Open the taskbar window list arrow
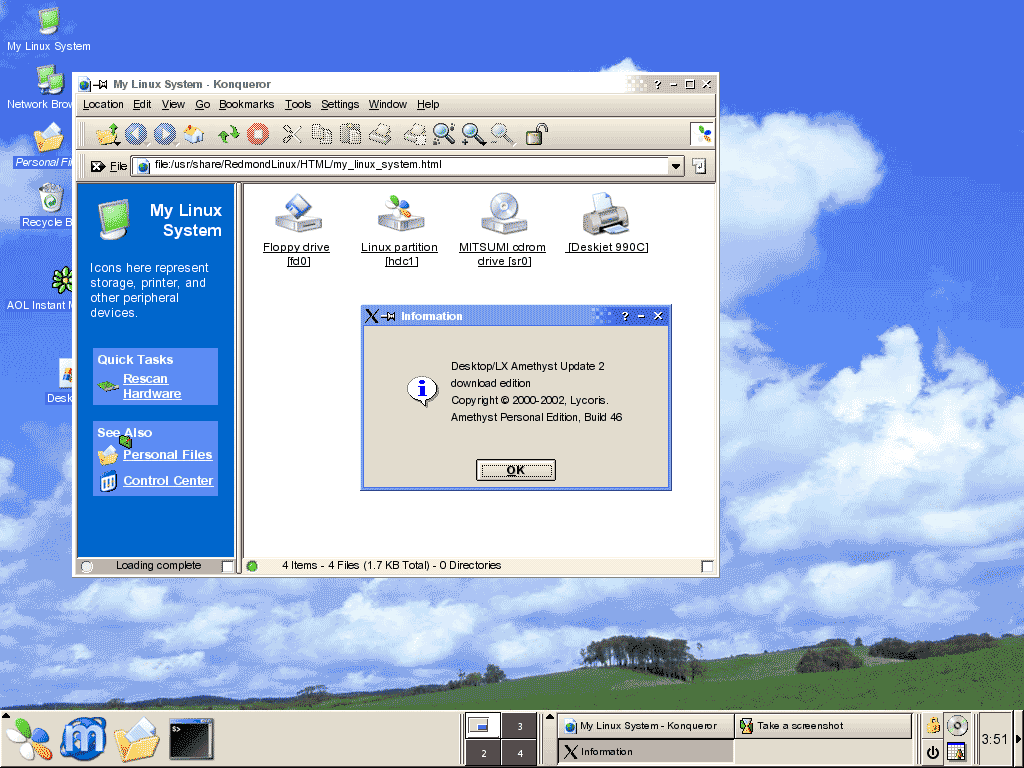Image resolution: width=1024 pixels, height=768 pixels. pyautogui.click(x=550, y=716)
